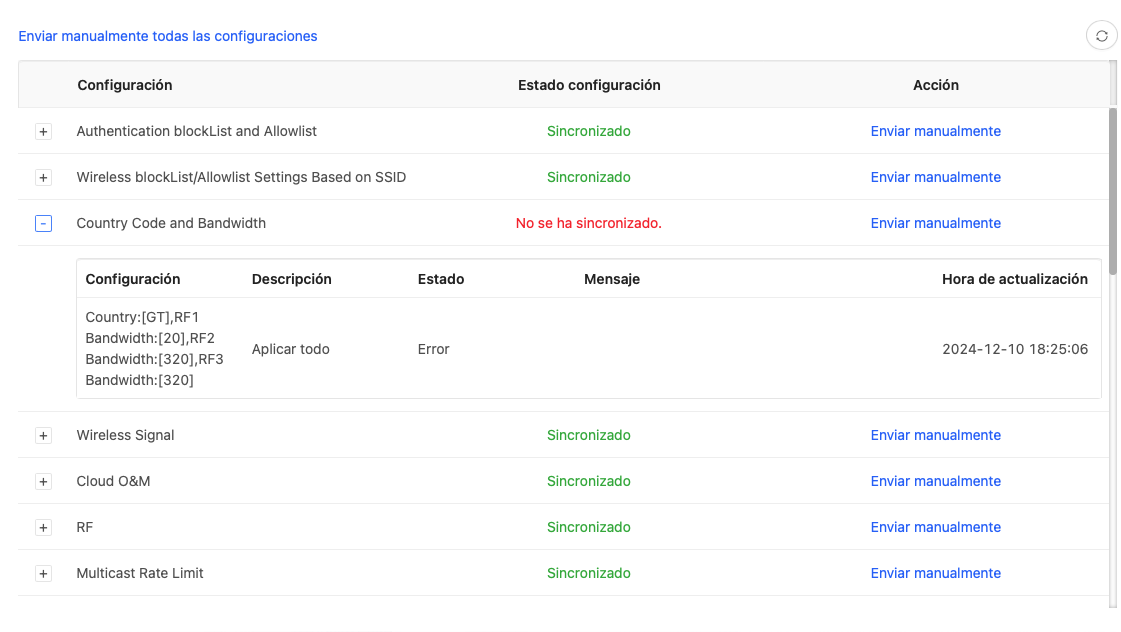This screenshot has width=1121, height=632.
Task: Click 'Enviar manualmente todas las configuraciones' link
Action: [x=168, y=36]
